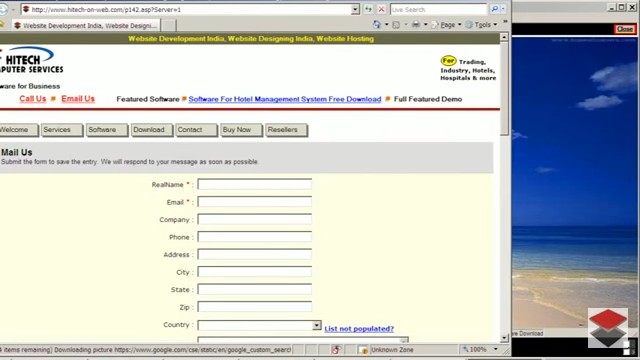Click the page vertical scrollbar thumb
This screenshot has width=640, height=360.
[x=504, y=88]
